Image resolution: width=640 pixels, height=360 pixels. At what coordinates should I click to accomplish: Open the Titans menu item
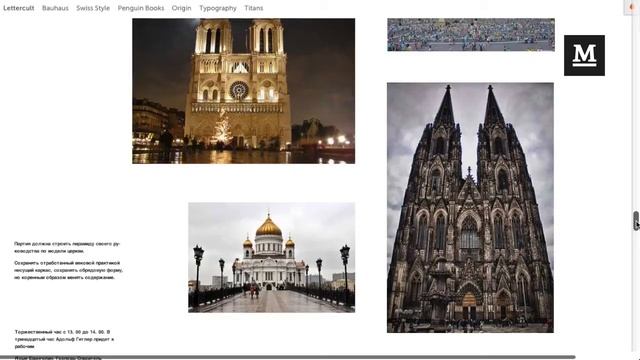click(x=253, y=8)
